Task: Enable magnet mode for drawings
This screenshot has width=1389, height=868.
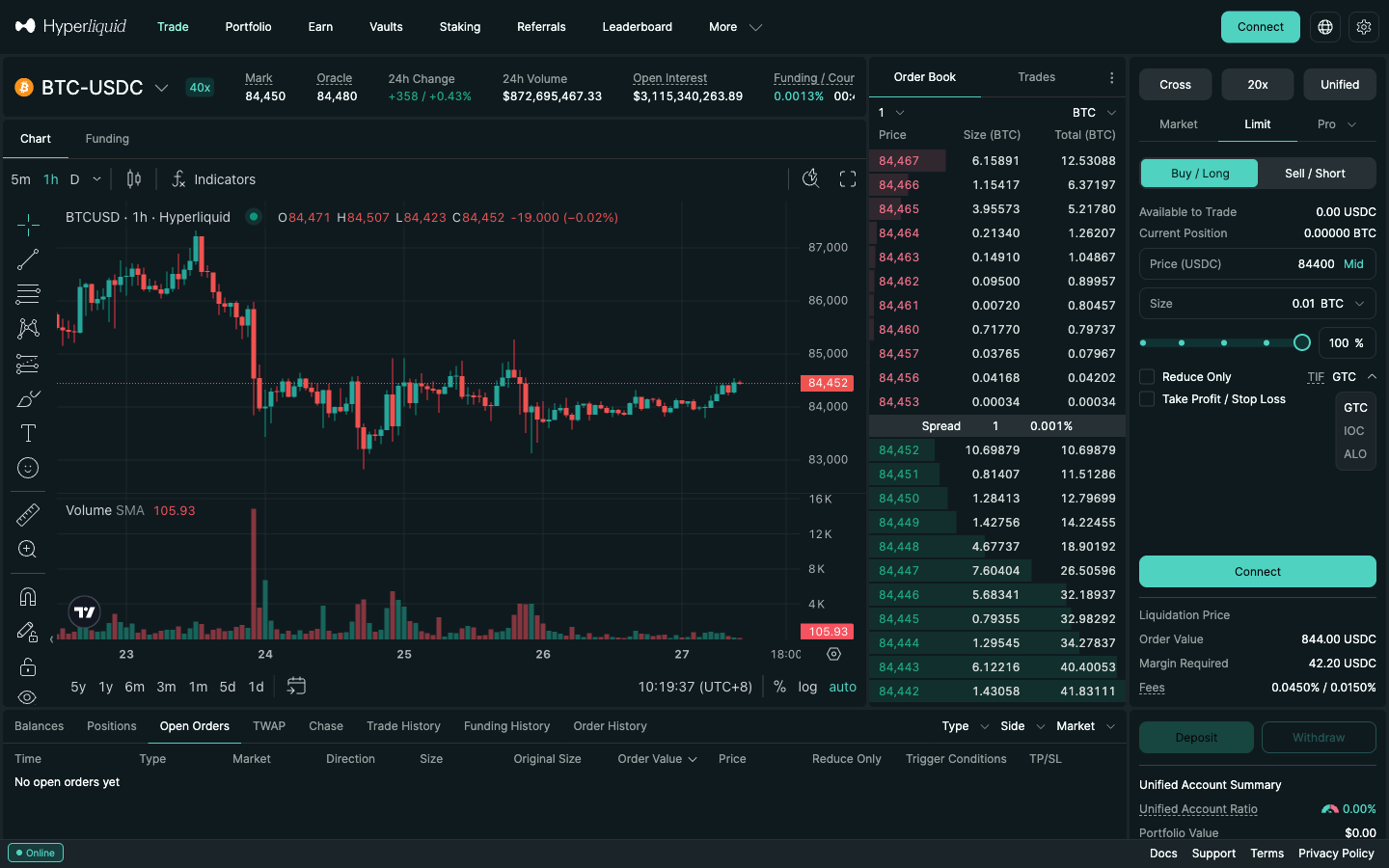Action: (x=28, y=597)
